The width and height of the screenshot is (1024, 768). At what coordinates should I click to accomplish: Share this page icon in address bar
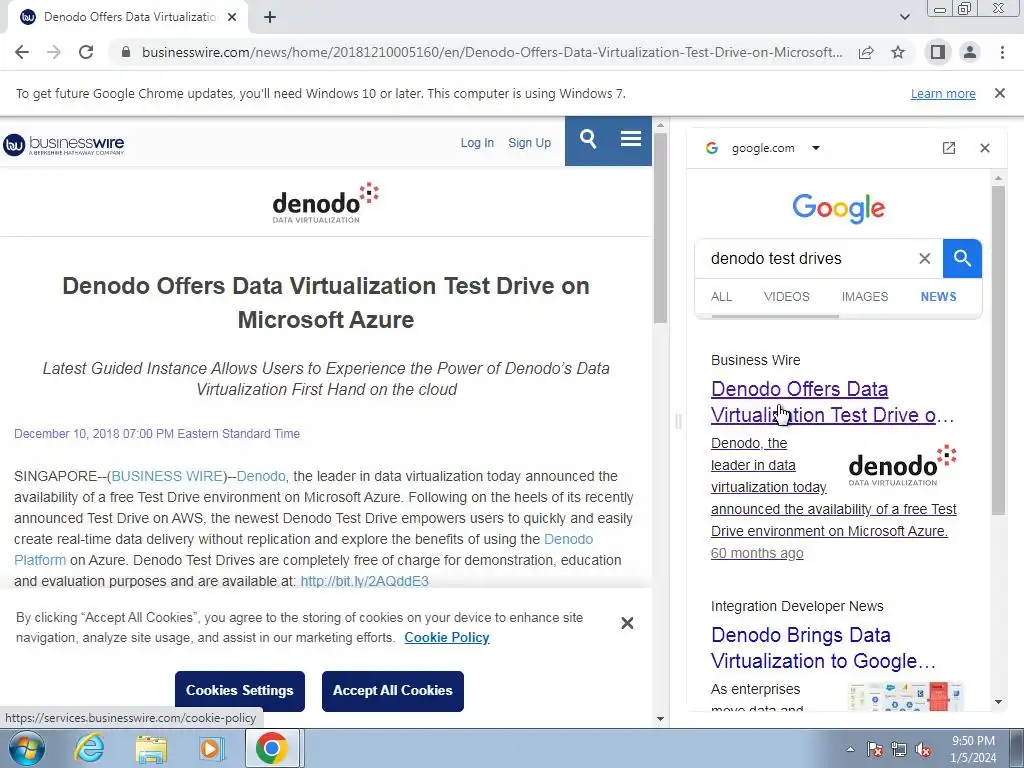(x=866, y=52)
